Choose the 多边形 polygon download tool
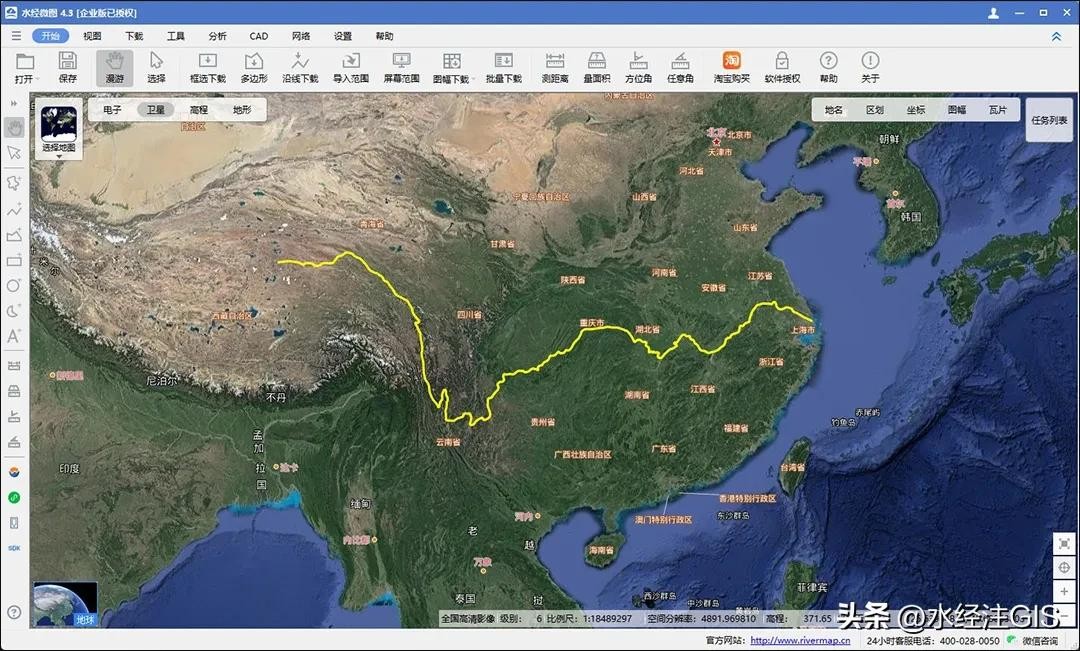 pos(254,67)
